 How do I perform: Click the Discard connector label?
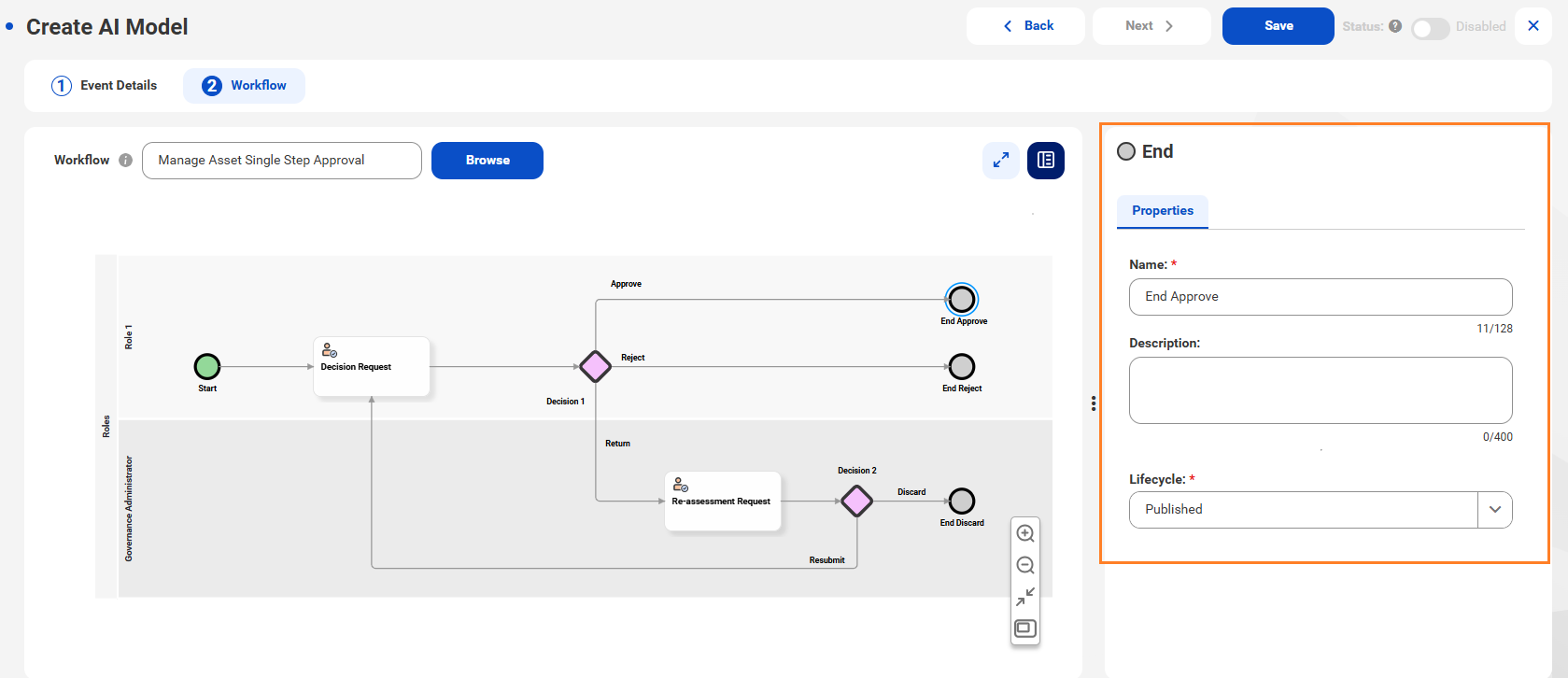click(x=911, y=492)
